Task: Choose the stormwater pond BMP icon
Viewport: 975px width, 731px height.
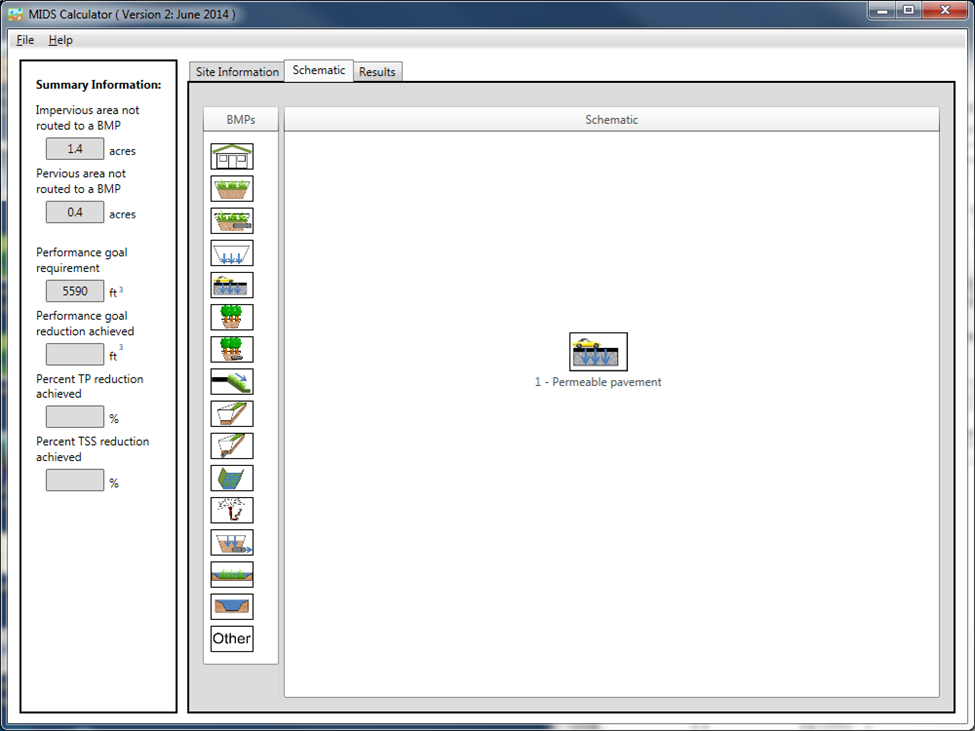Action: click(x=232, y=606)
